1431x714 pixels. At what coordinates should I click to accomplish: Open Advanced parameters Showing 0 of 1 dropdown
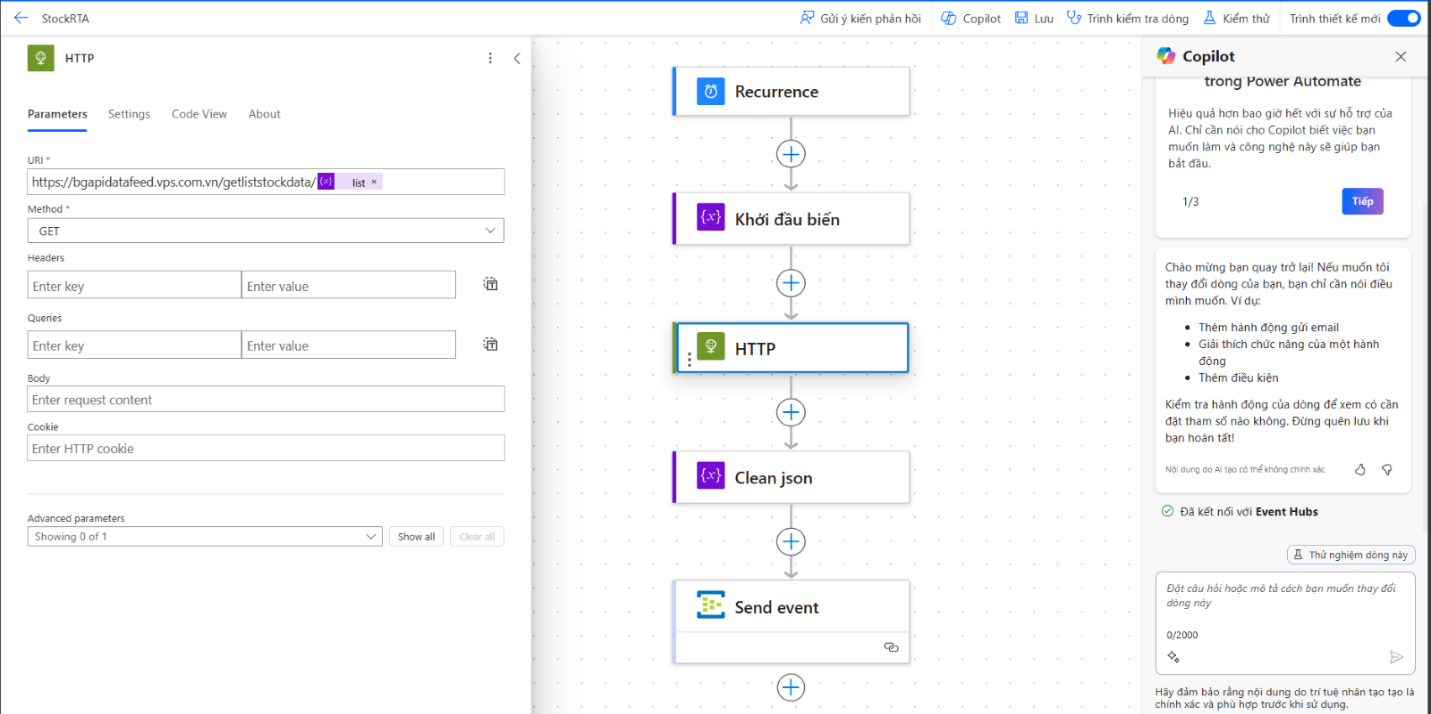click(x=205, y=537)
